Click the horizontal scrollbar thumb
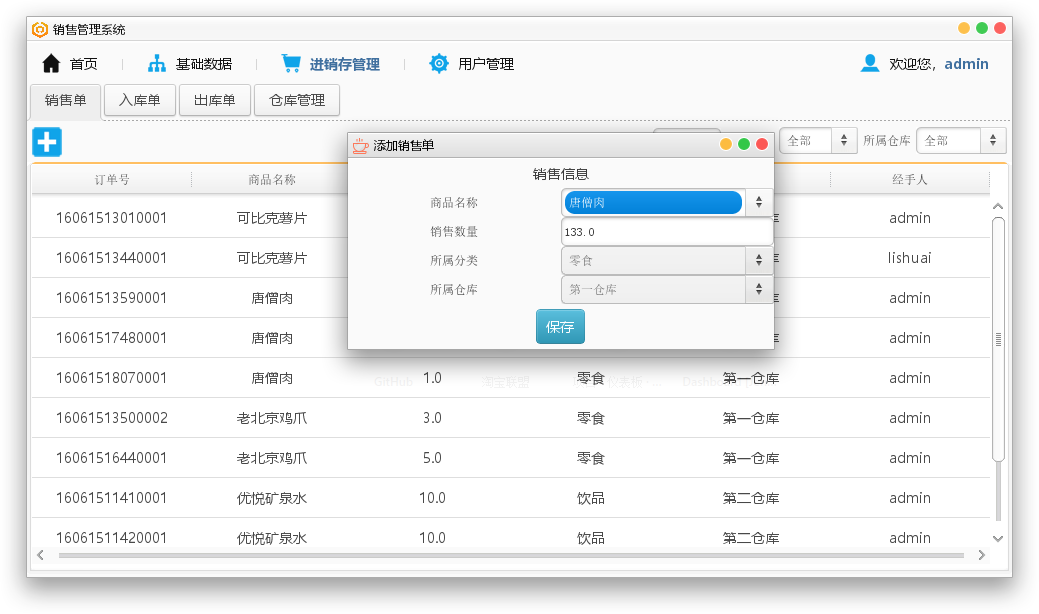The width and height of the screenshot is (1039, 614). (511, 555)
